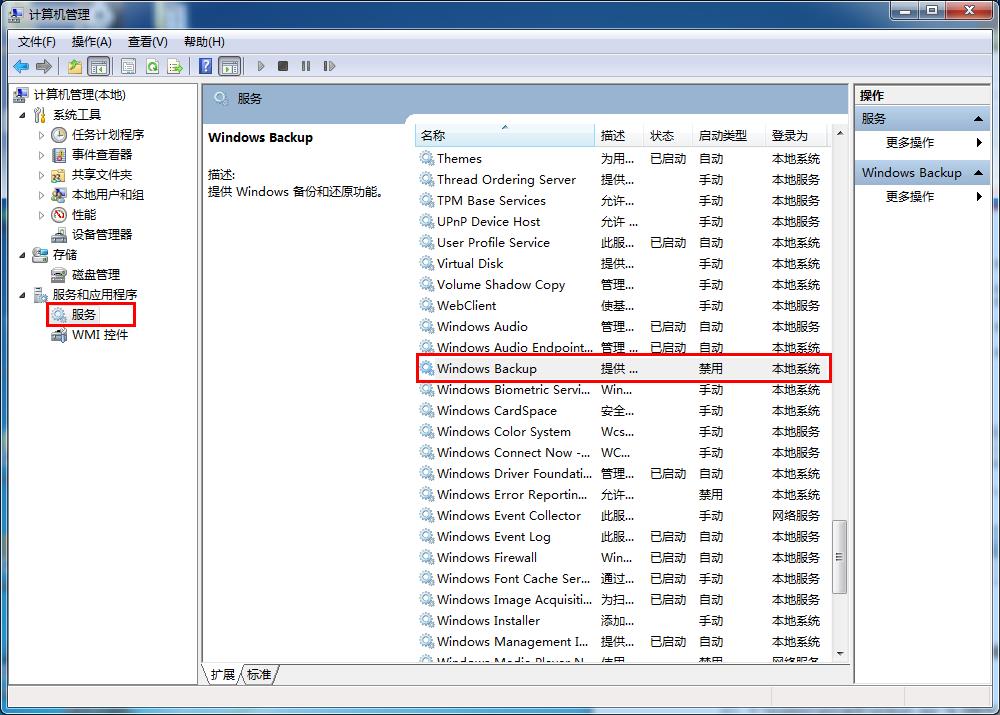The width and height of the screenshot is (1000, 715).
Task: Select Shared Folders (共享文件夹) tree icon
Action: point(59,175)
